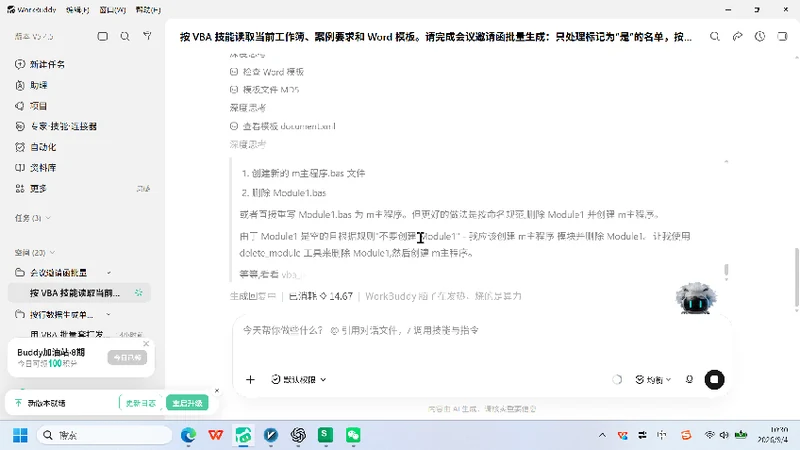Screen dimensions: 800x450
Task: Open the 项目 sidebar section
Action: [x=31, y=106]
